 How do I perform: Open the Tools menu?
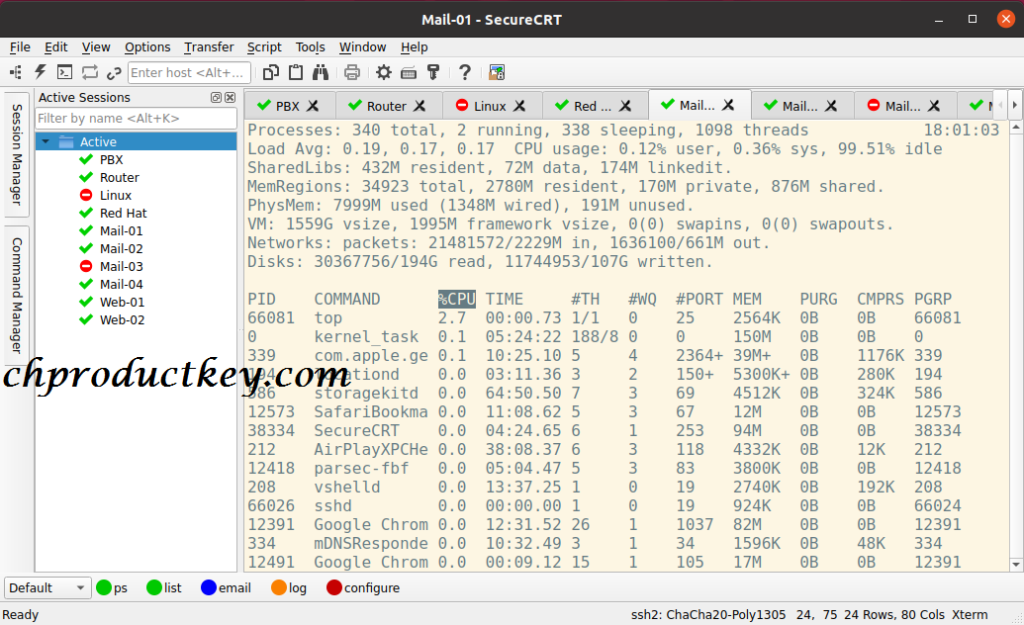pos(310,47)
